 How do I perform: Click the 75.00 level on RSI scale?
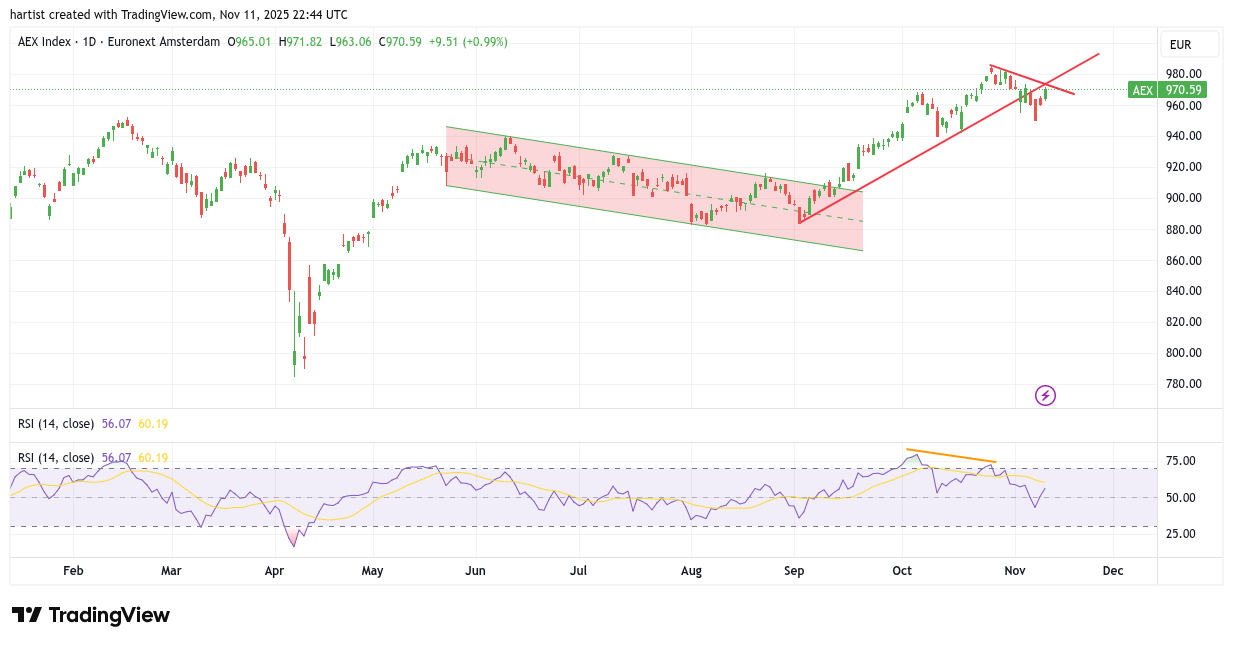pos(1181,461)
